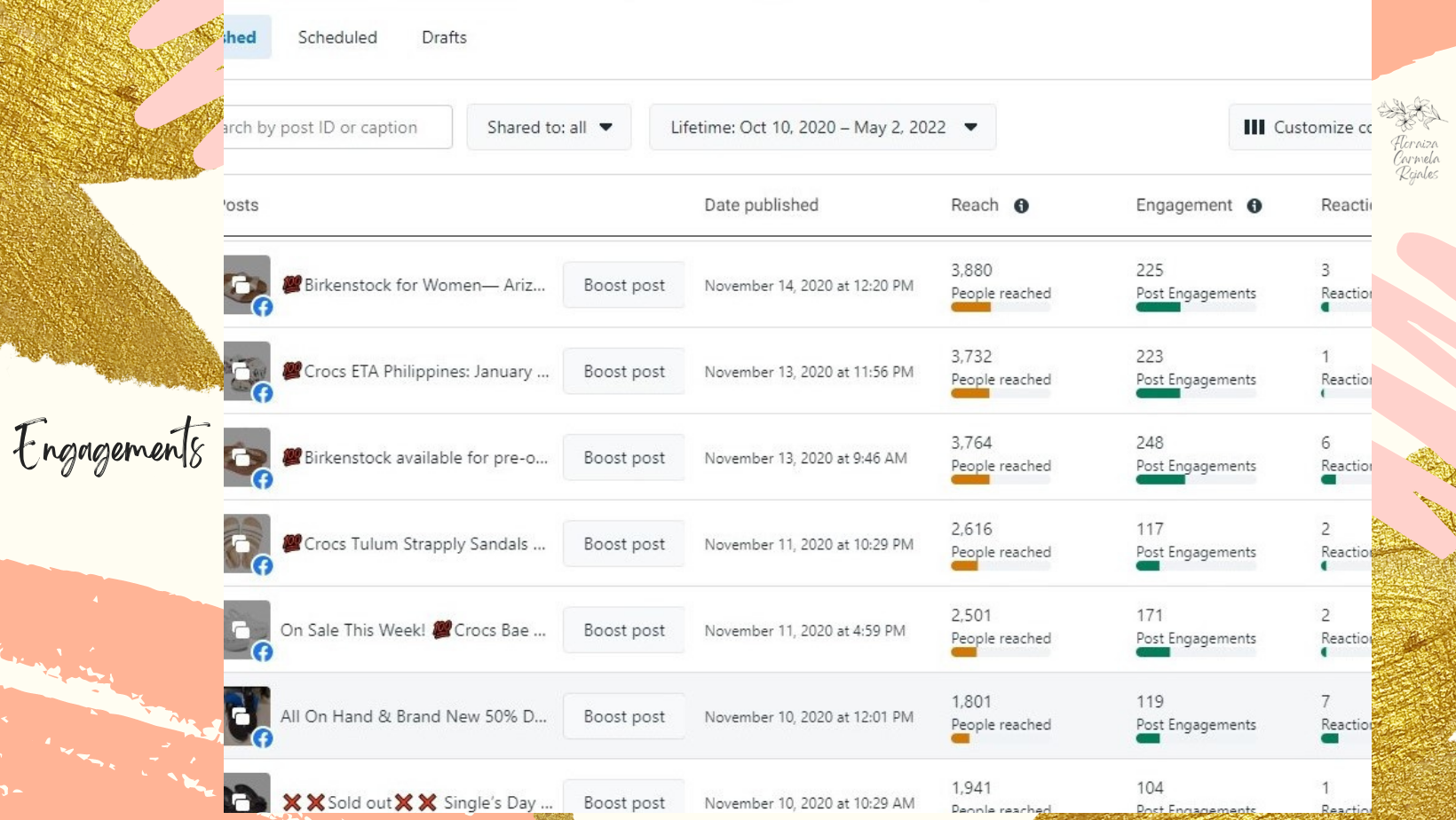Click date November 13, 2020 at 9:46 AM
Viewport: 1456px width, 820px height.
click(x=806, y=457)
